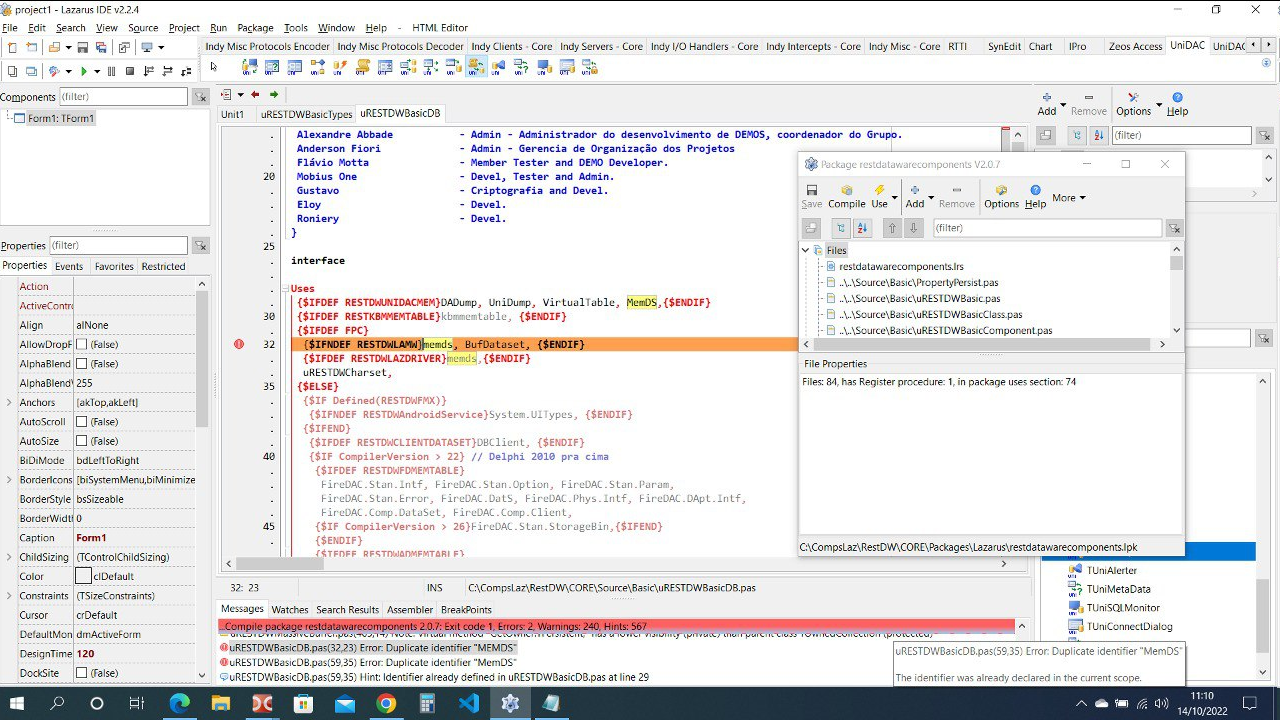Open the More dropdown in package editor
This screenshot has height=720, width=1280.
pyautogui.click(x=1068, y=198)
